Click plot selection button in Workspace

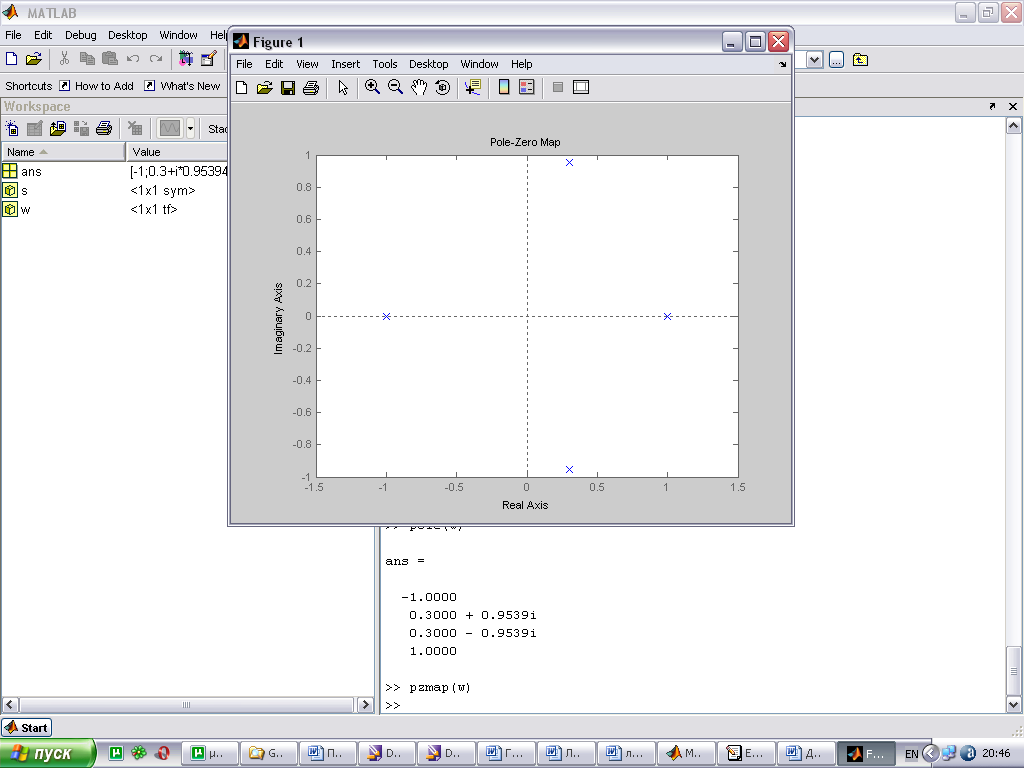point(170,128)
